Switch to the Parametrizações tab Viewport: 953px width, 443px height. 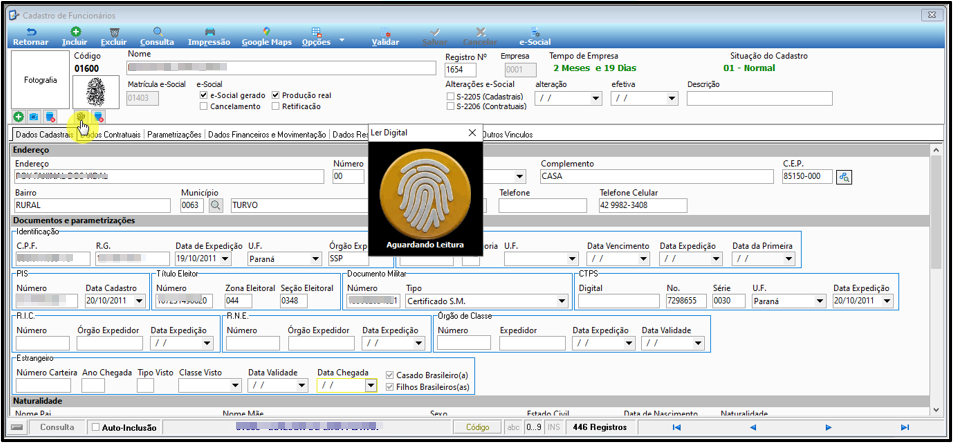tap(174, 135)
